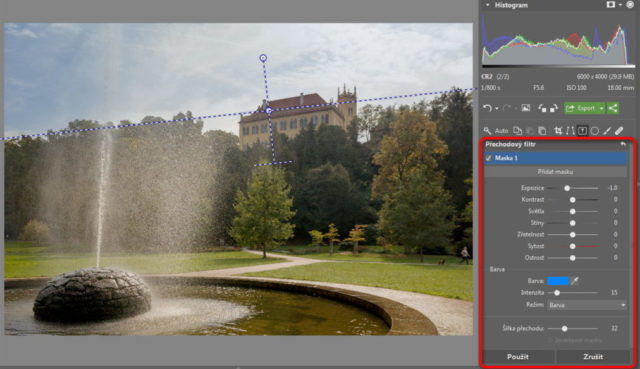Select the active Gradient filter tool

click(x=582, y=131)
